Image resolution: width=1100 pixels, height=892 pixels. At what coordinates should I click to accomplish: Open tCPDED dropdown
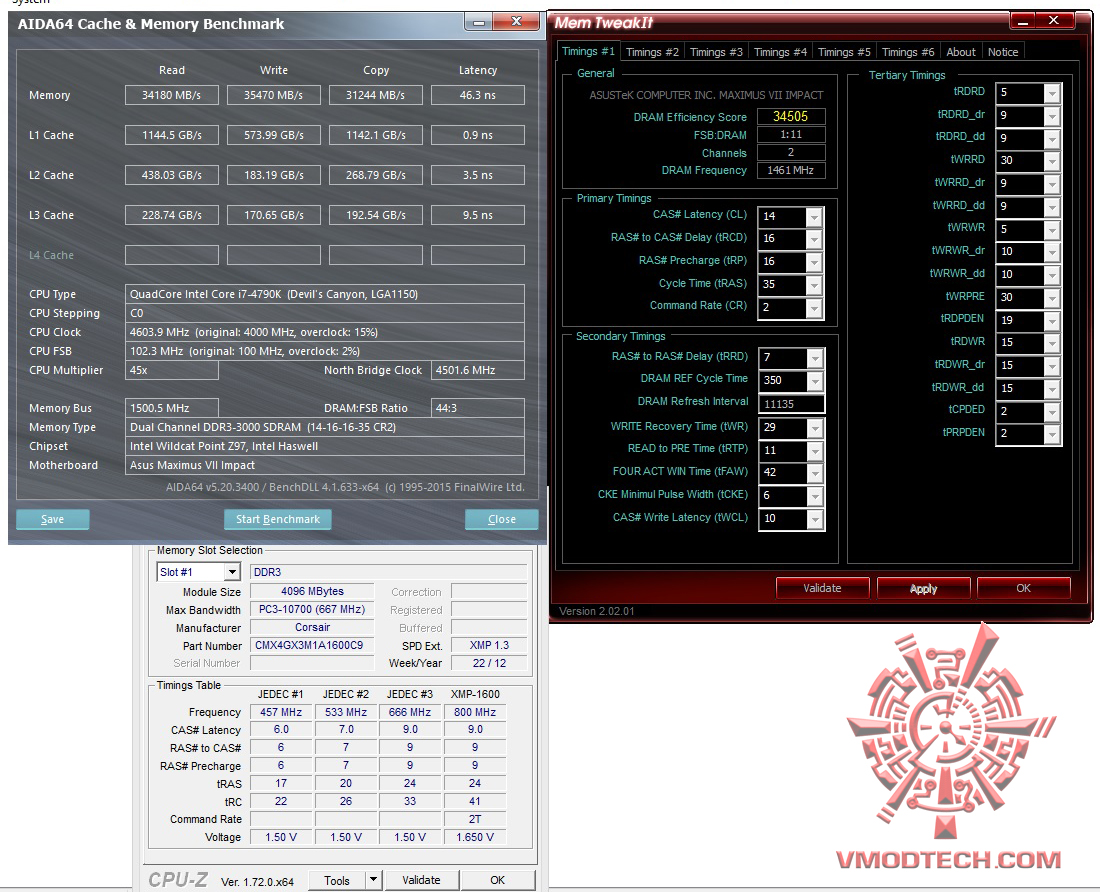pos(1052,412)
